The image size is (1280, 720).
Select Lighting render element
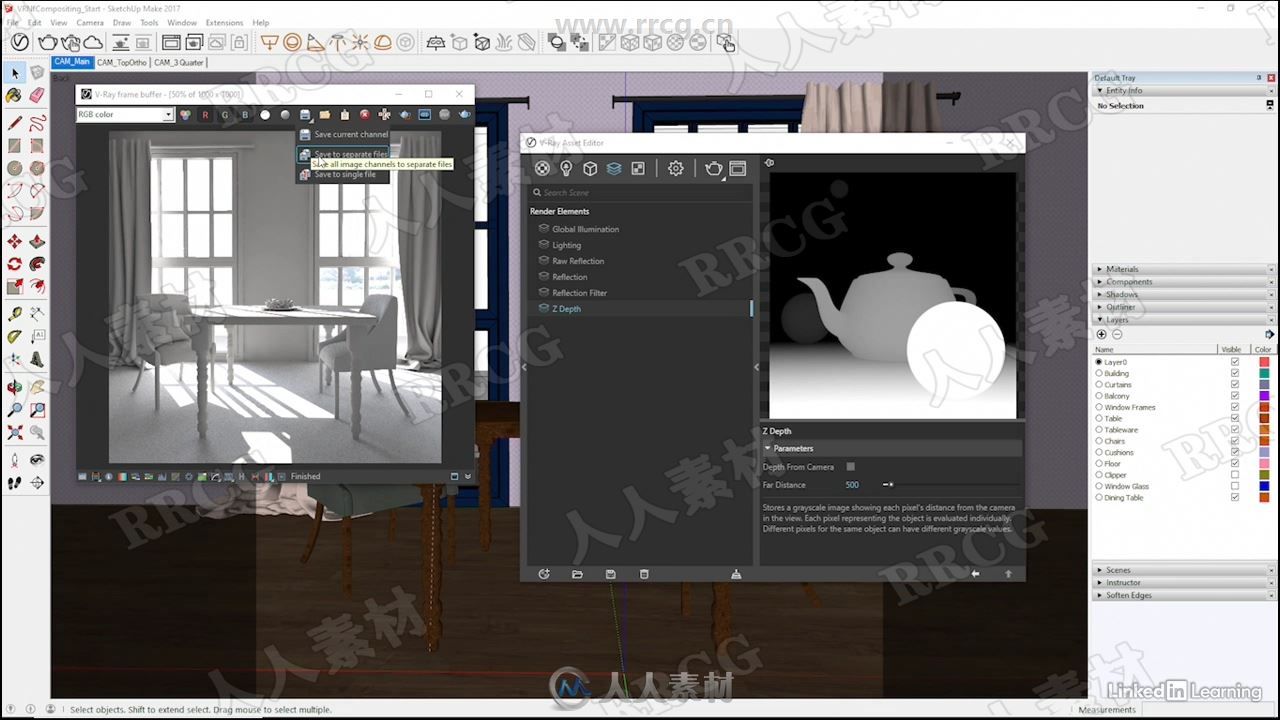click(566, 245)
